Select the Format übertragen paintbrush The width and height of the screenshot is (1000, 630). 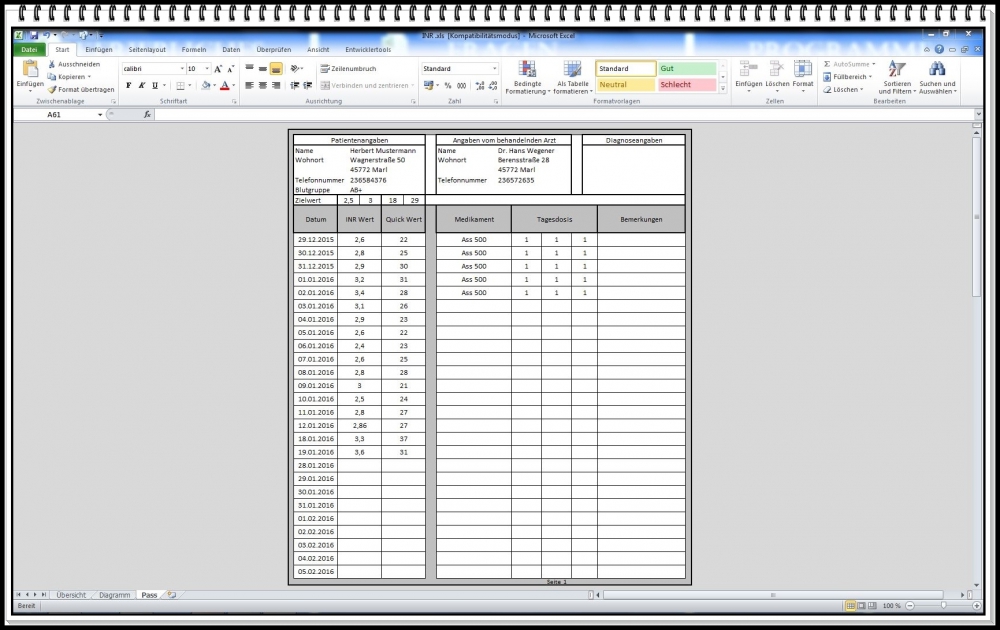click(52, 89)
